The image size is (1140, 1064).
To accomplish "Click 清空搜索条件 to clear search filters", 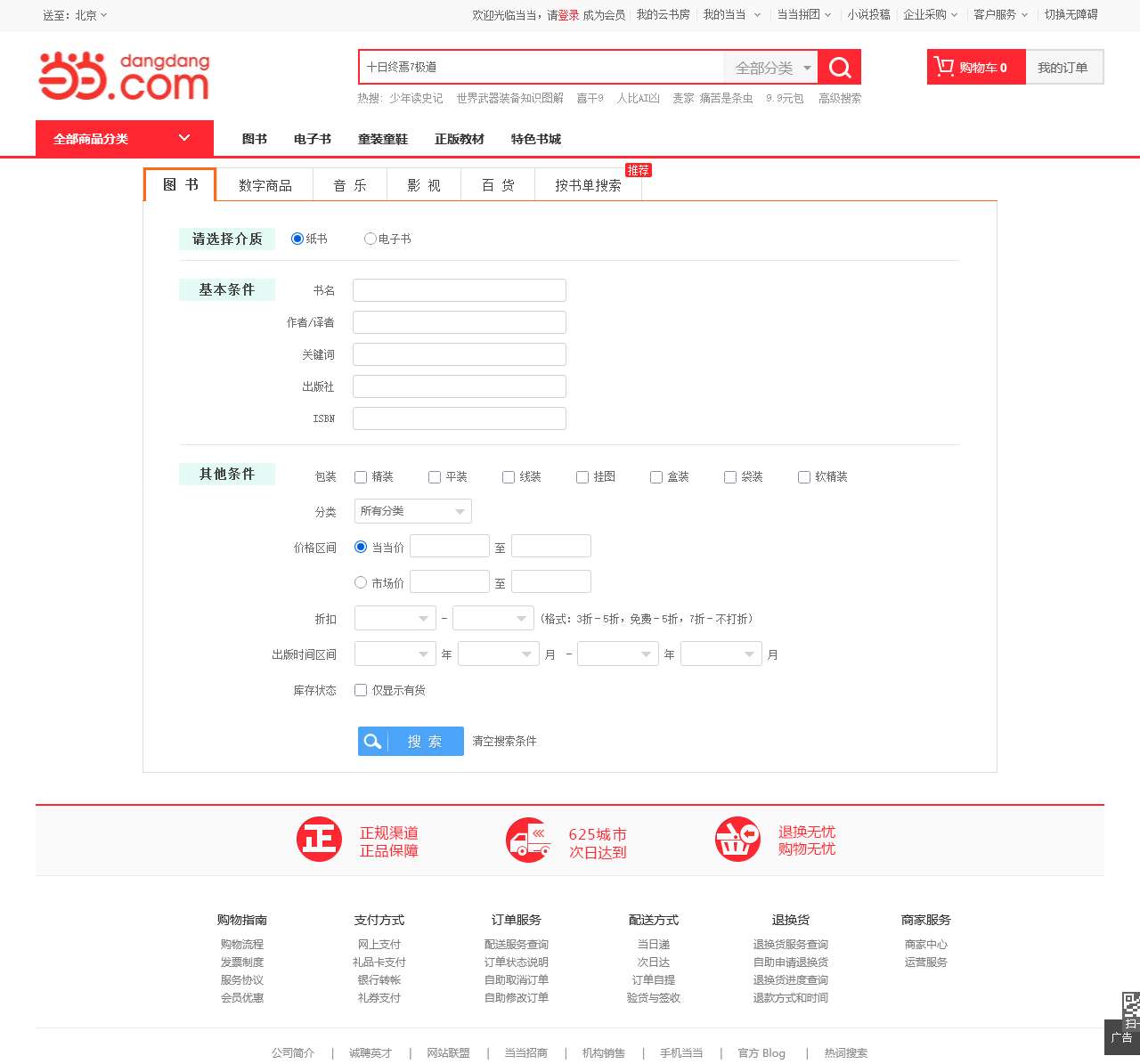I will [x=504, y=740].
